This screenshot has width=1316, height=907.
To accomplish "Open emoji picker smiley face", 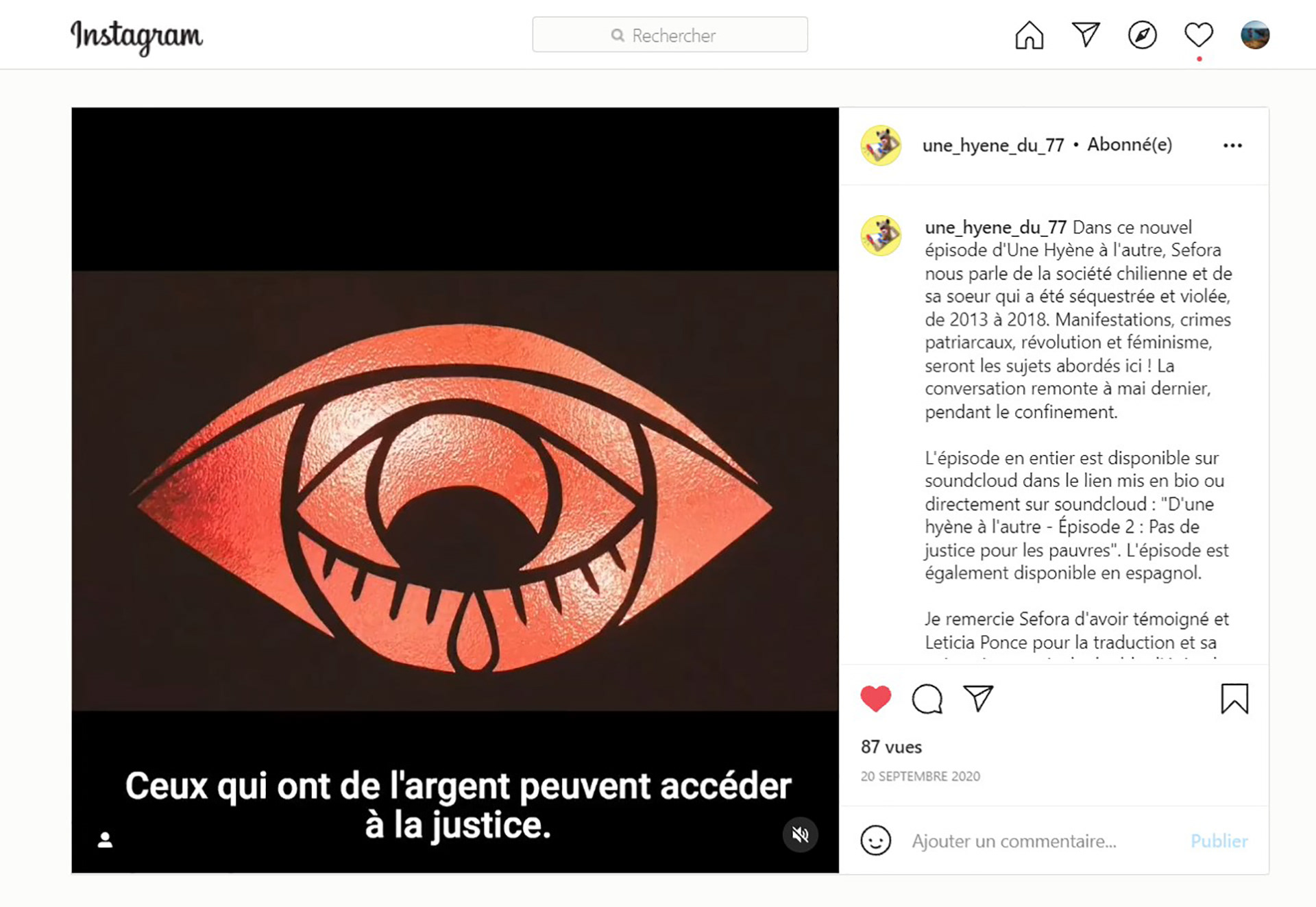I will click(x=875, y=841).
